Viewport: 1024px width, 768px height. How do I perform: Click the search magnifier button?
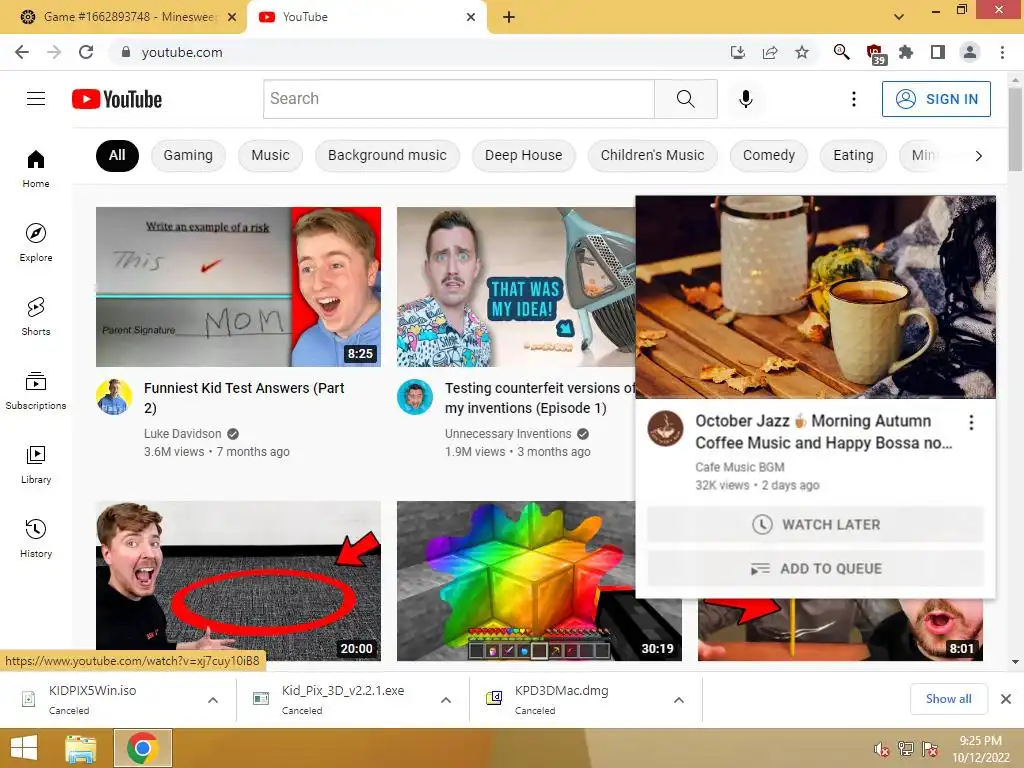point(686,99)
